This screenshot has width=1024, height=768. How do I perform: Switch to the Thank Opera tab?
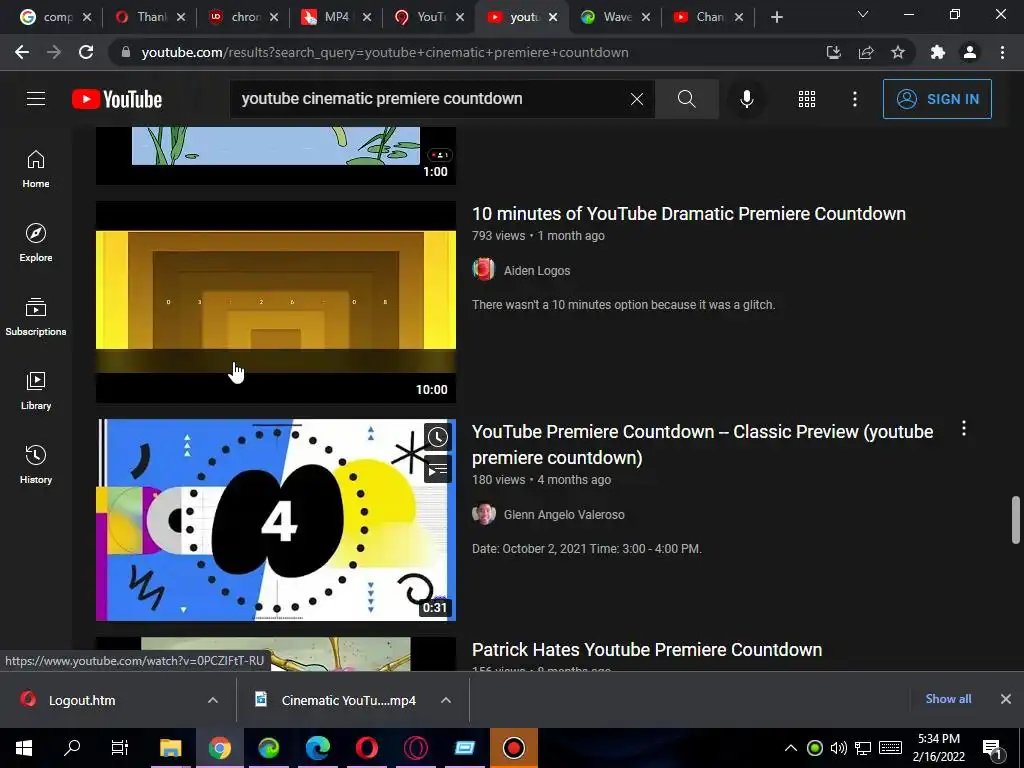[x=150, y=17]
